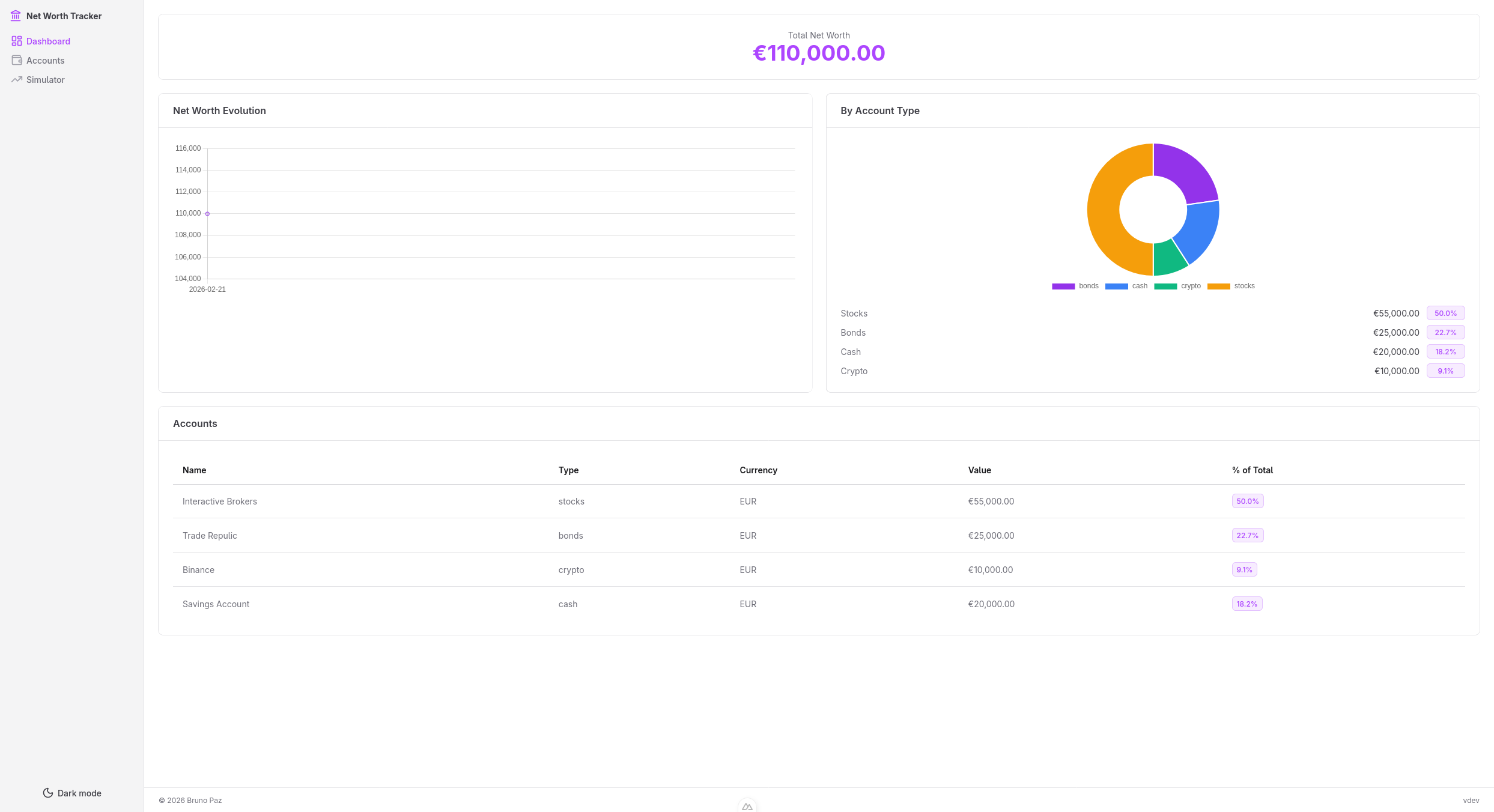Go to Dashboard menu item

click(48, 41)
